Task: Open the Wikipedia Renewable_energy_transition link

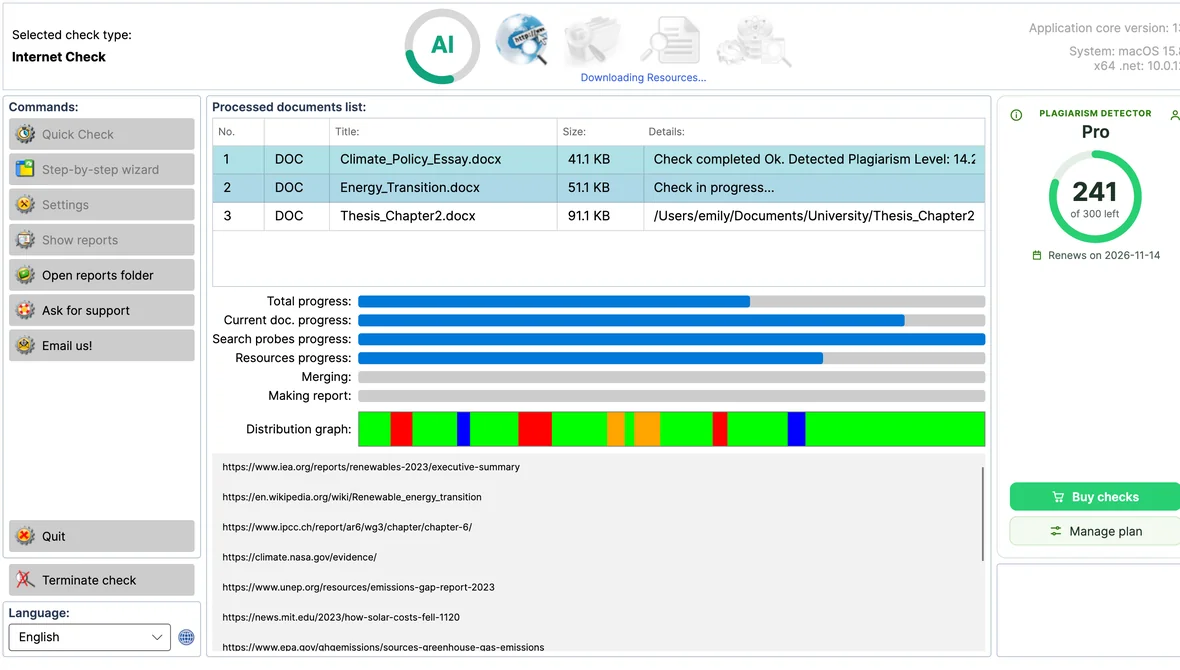Action: click(351, 498)
